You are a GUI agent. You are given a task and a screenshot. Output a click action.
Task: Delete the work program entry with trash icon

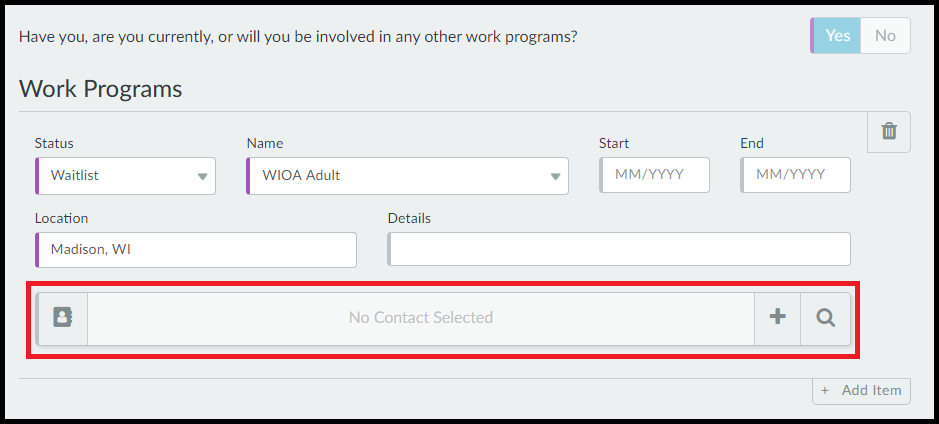tap(888, 132)
